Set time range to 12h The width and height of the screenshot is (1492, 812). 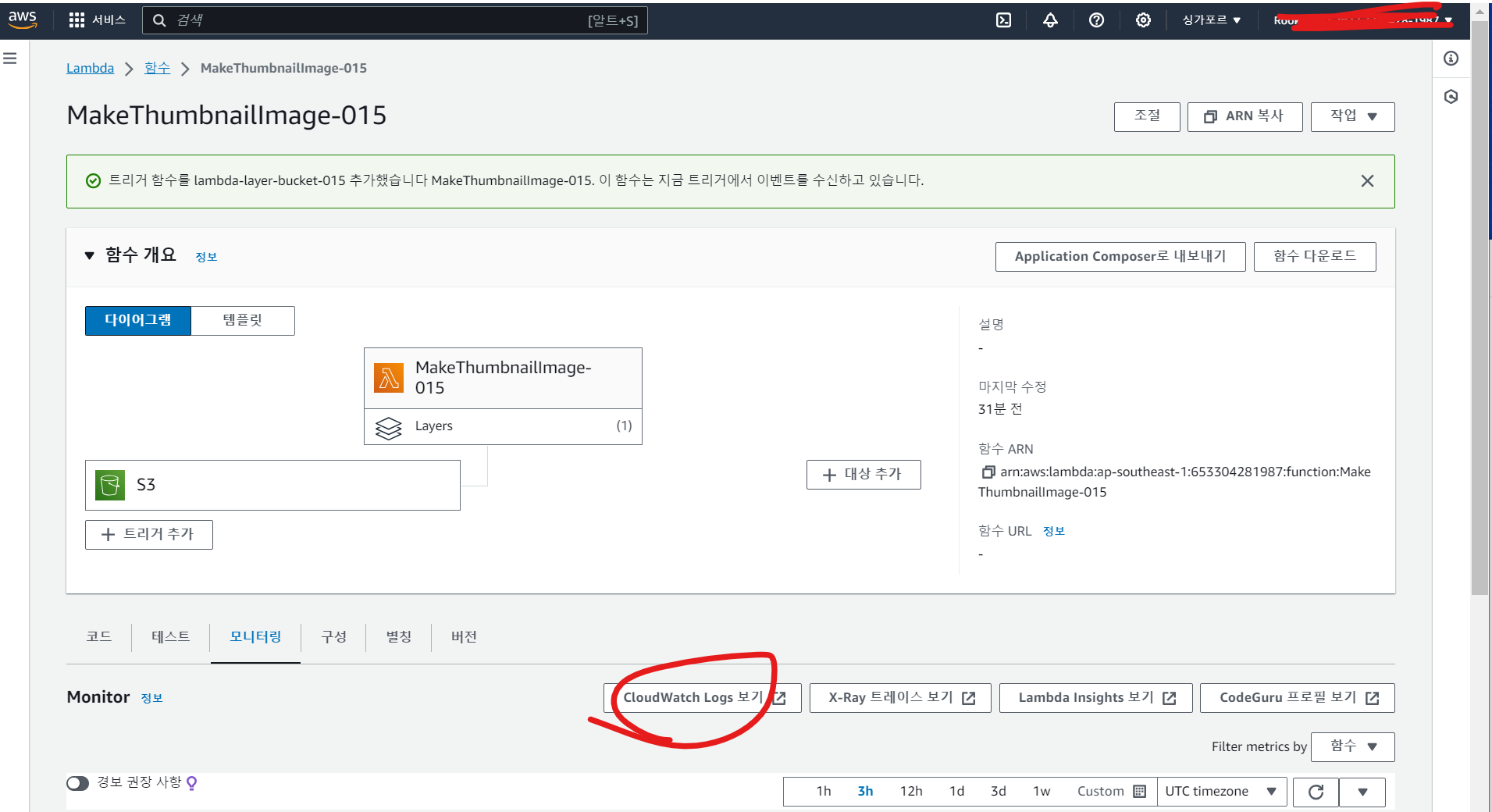click(911, 791)
